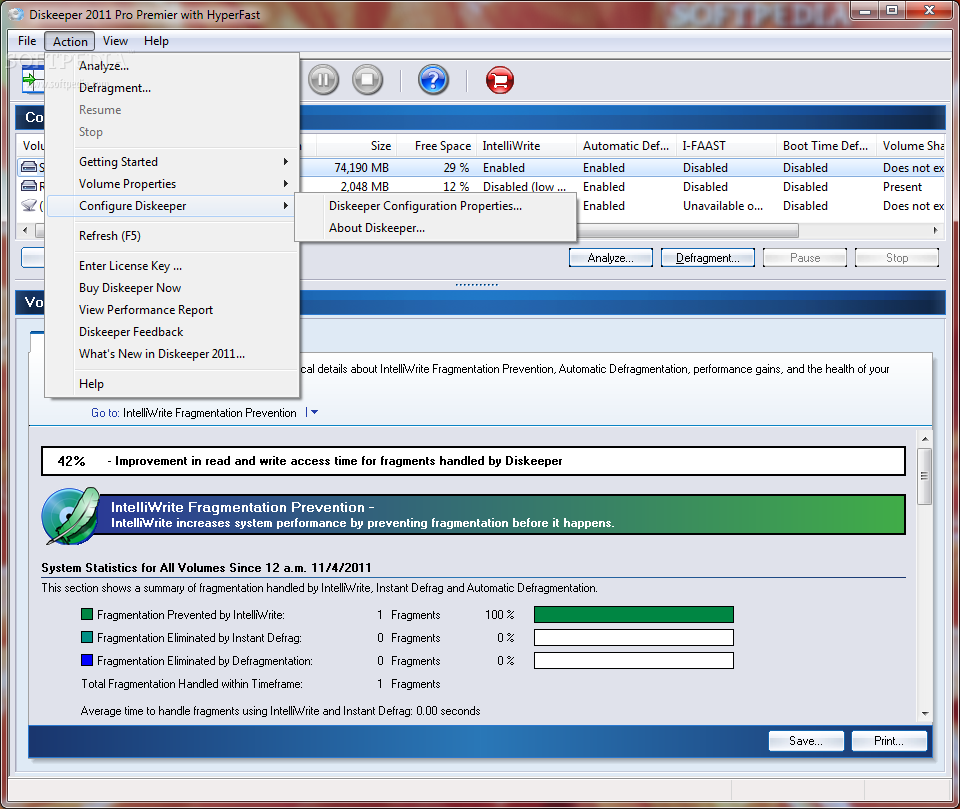This screenshot has width=960, height=809.
Task: Choose Defragment... from the Action menu
Action: [x=173, y=88]
